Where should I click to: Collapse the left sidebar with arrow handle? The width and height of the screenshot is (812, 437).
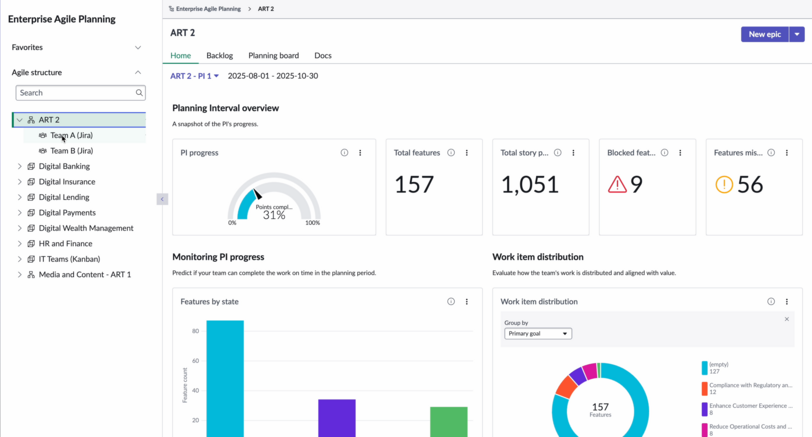162,199
